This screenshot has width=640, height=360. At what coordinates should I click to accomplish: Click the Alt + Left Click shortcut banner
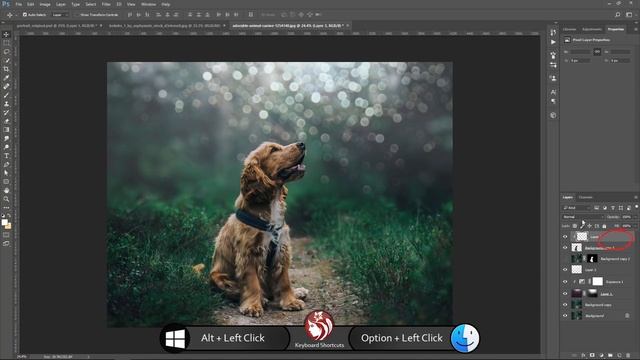point(233,338)
